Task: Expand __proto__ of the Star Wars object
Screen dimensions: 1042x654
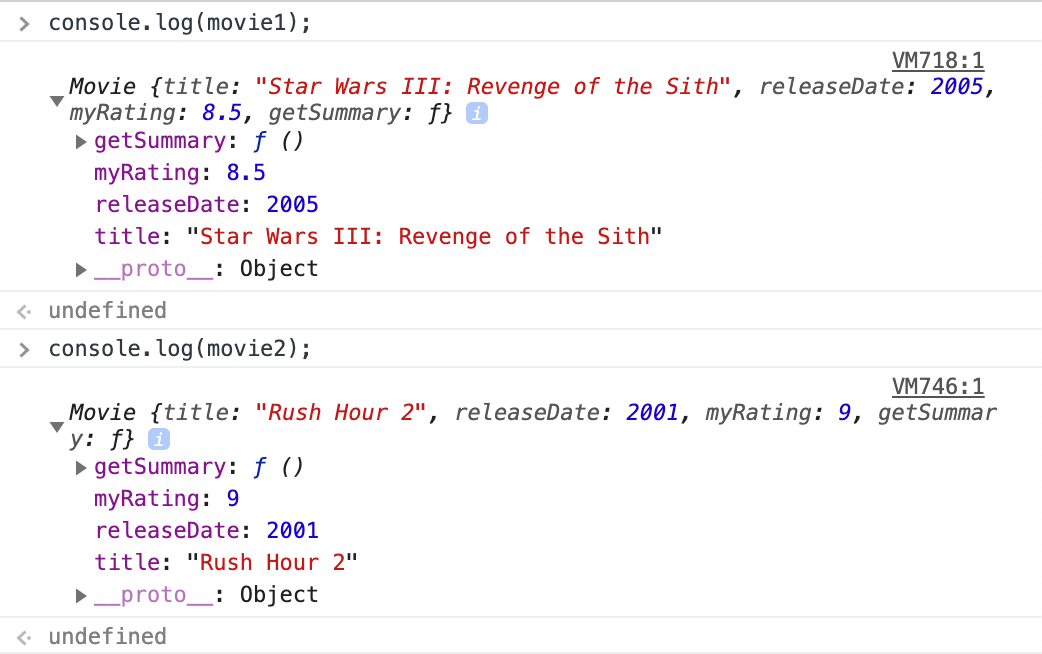Action: click(81, 270)
